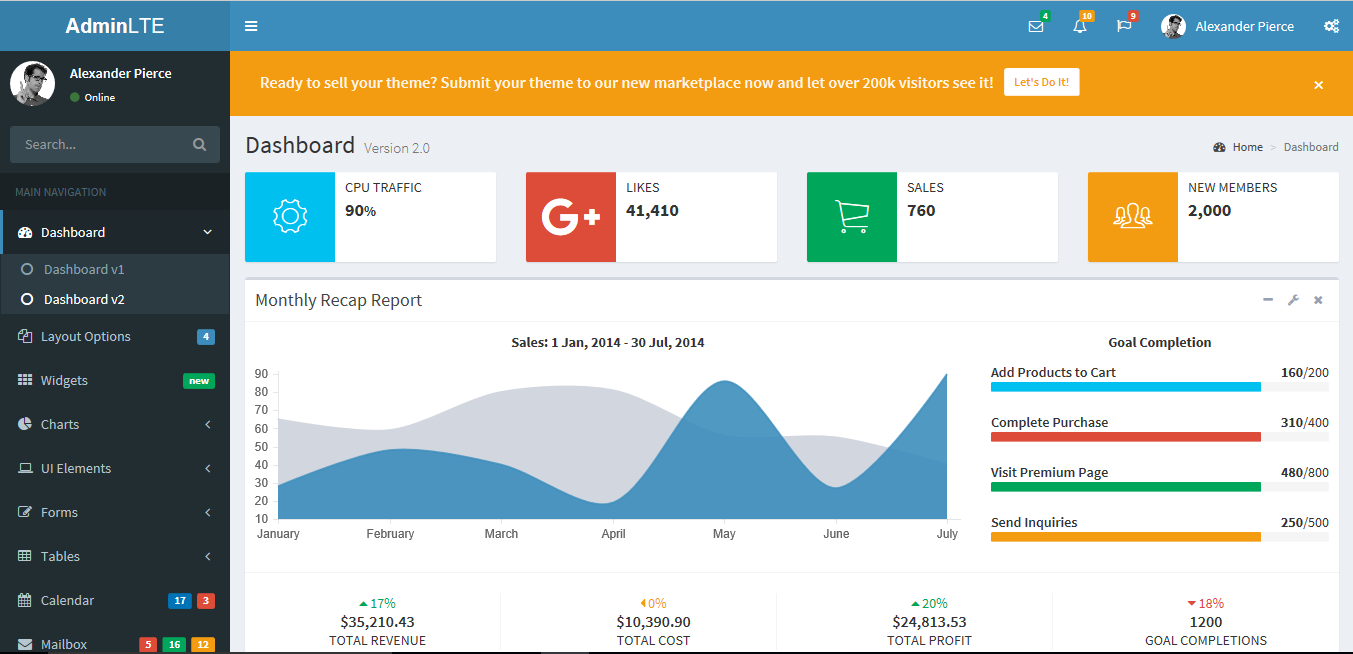Collapse the Monthly Recap Report box
This screenshot has width=1353, height=654.
click(1268, 300)
